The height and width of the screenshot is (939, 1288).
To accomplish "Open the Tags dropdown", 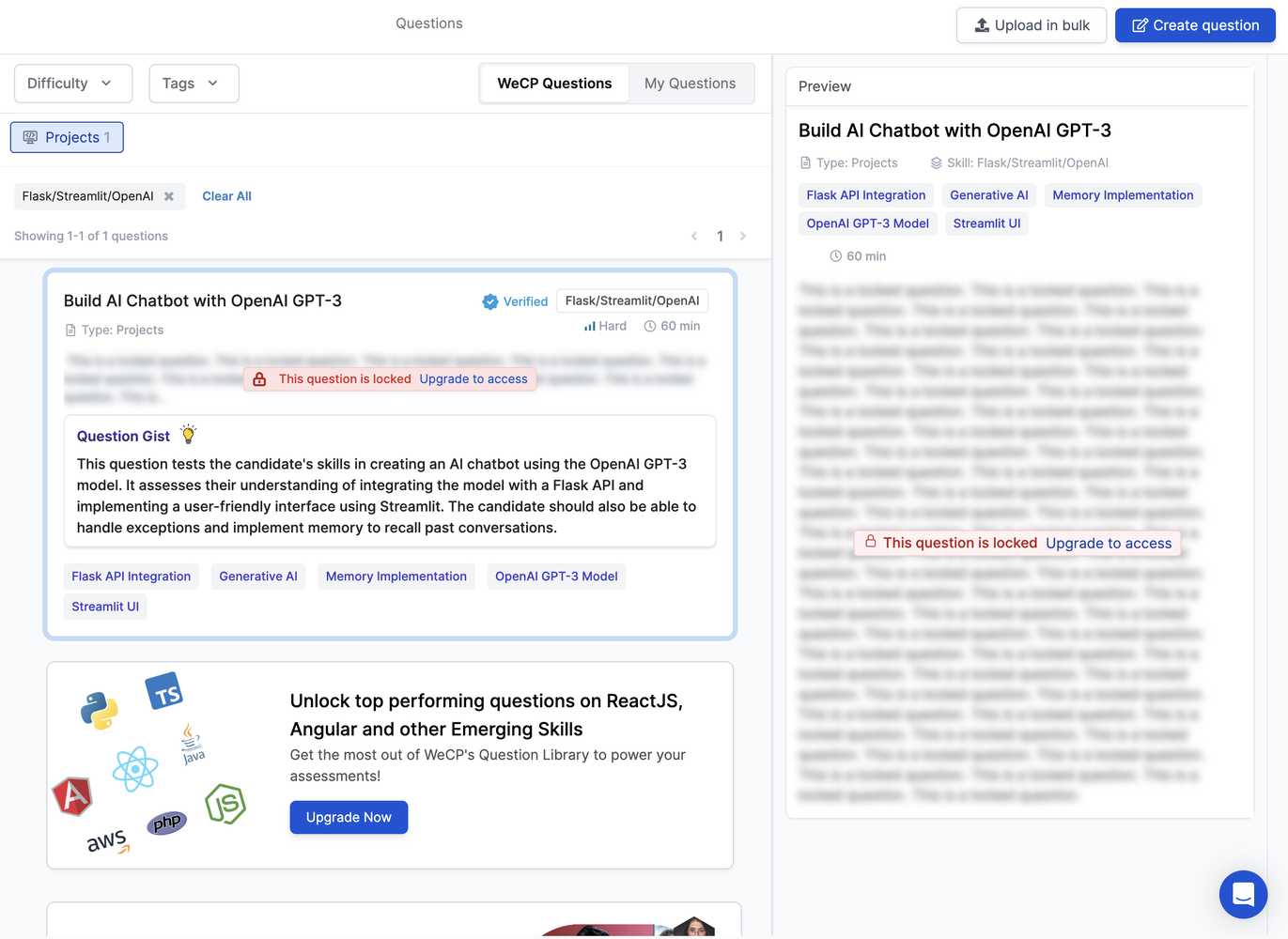I will 194,84.
